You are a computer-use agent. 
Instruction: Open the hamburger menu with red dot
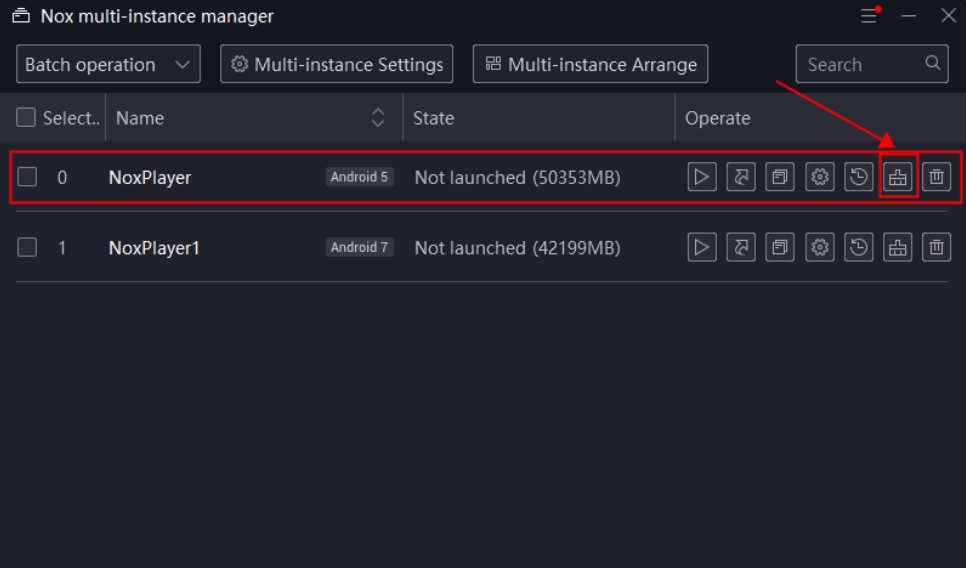tap(870, 15)
